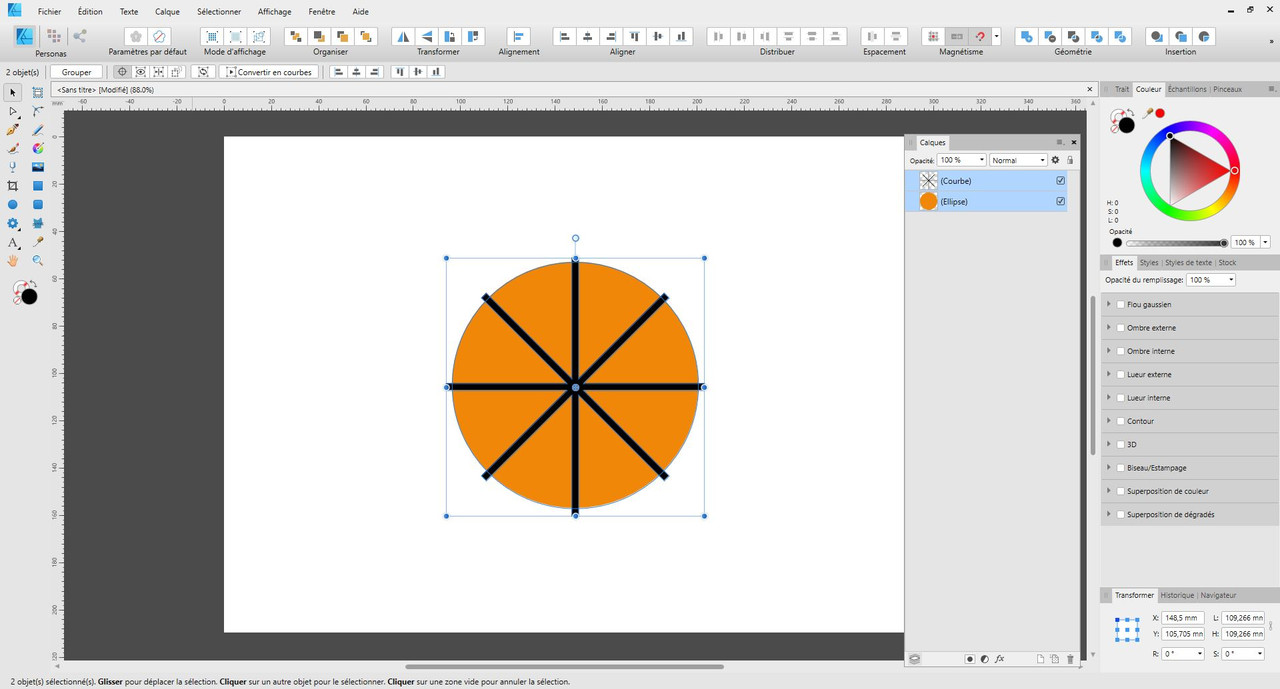Image resolution: width=1280 pixels, height=689 pixels.
Task: Select the Rounded Rectangle tool
Action: pos(38,204)
